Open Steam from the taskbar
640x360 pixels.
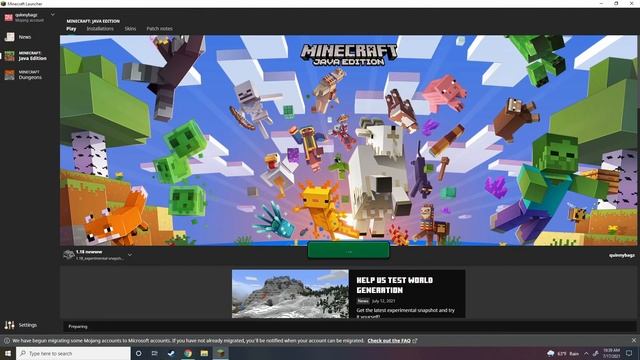(171, 353)
